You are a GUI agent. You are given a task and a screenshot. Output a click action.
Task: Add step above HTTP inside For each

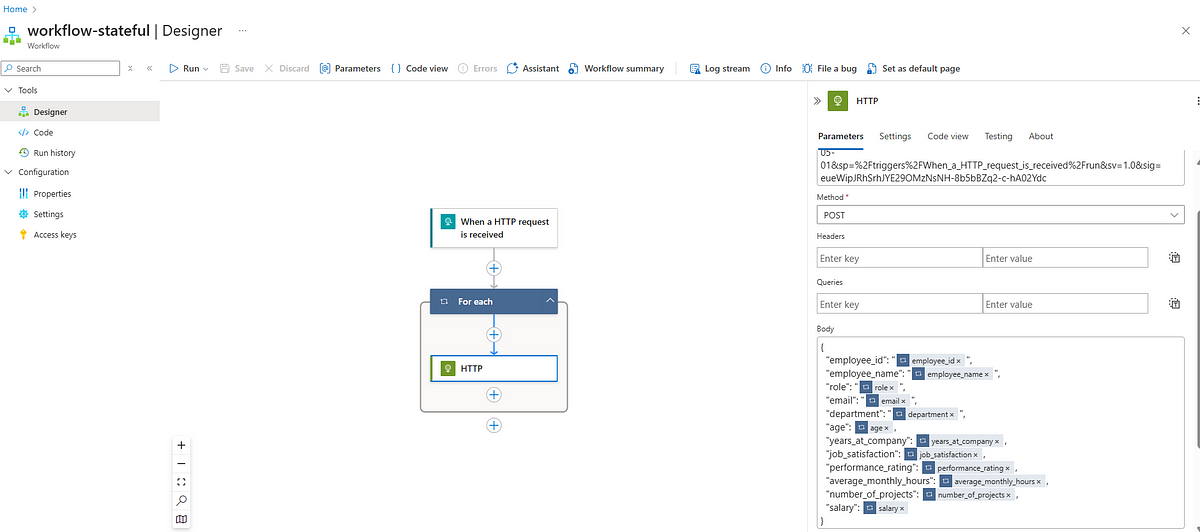pyautogui.click(x=493, y=335)
